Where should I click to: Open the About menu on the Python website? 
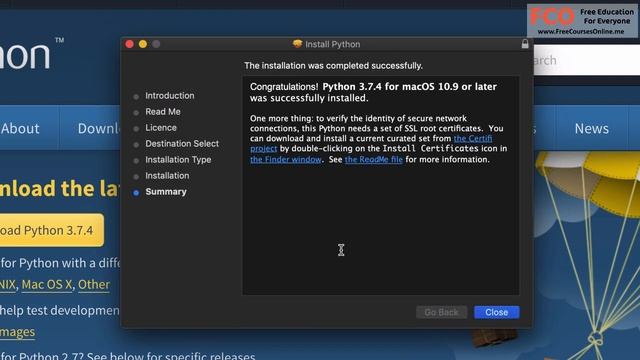(x=20, y=129)
